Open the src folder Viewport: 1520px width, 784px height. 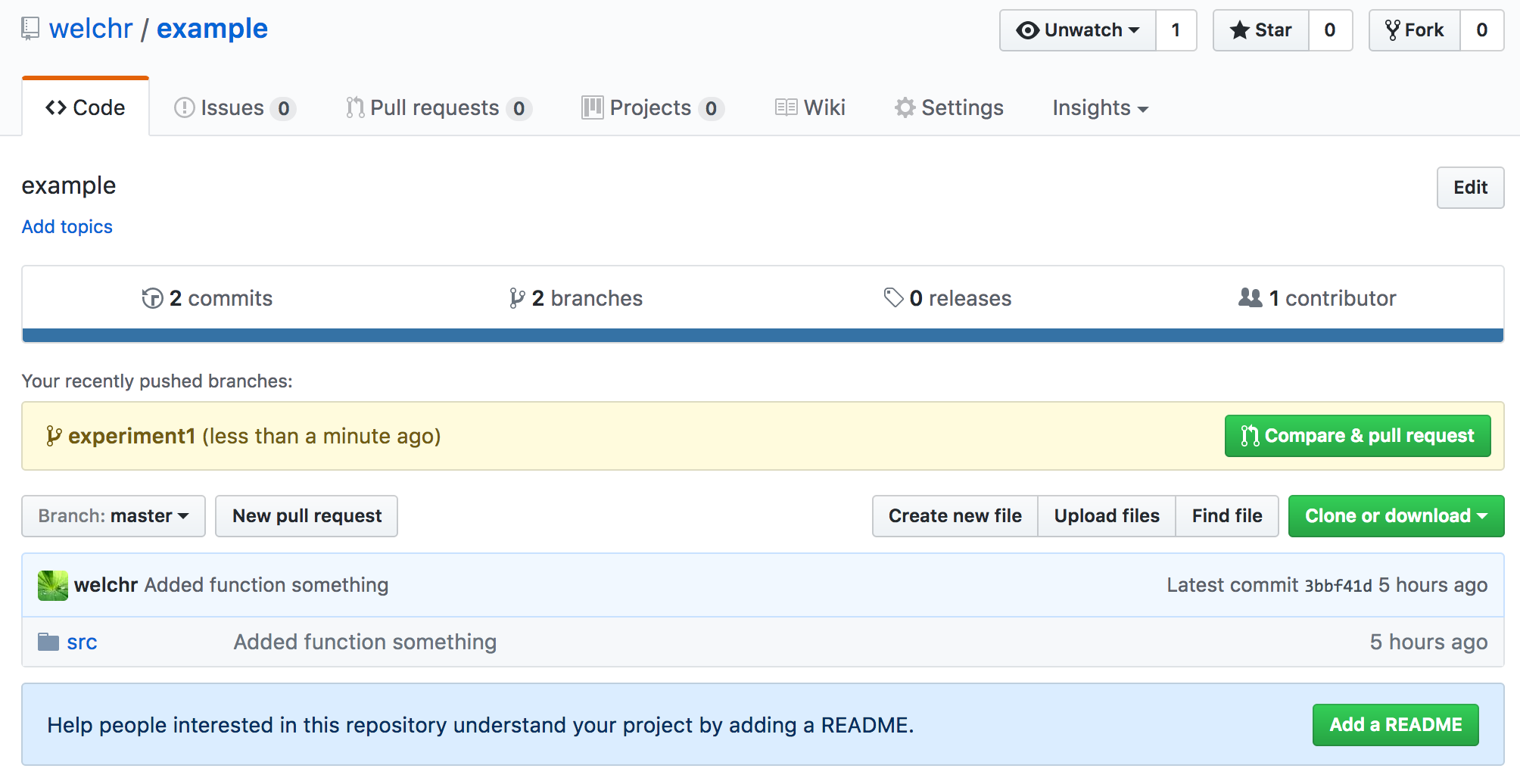pos(82,642)
